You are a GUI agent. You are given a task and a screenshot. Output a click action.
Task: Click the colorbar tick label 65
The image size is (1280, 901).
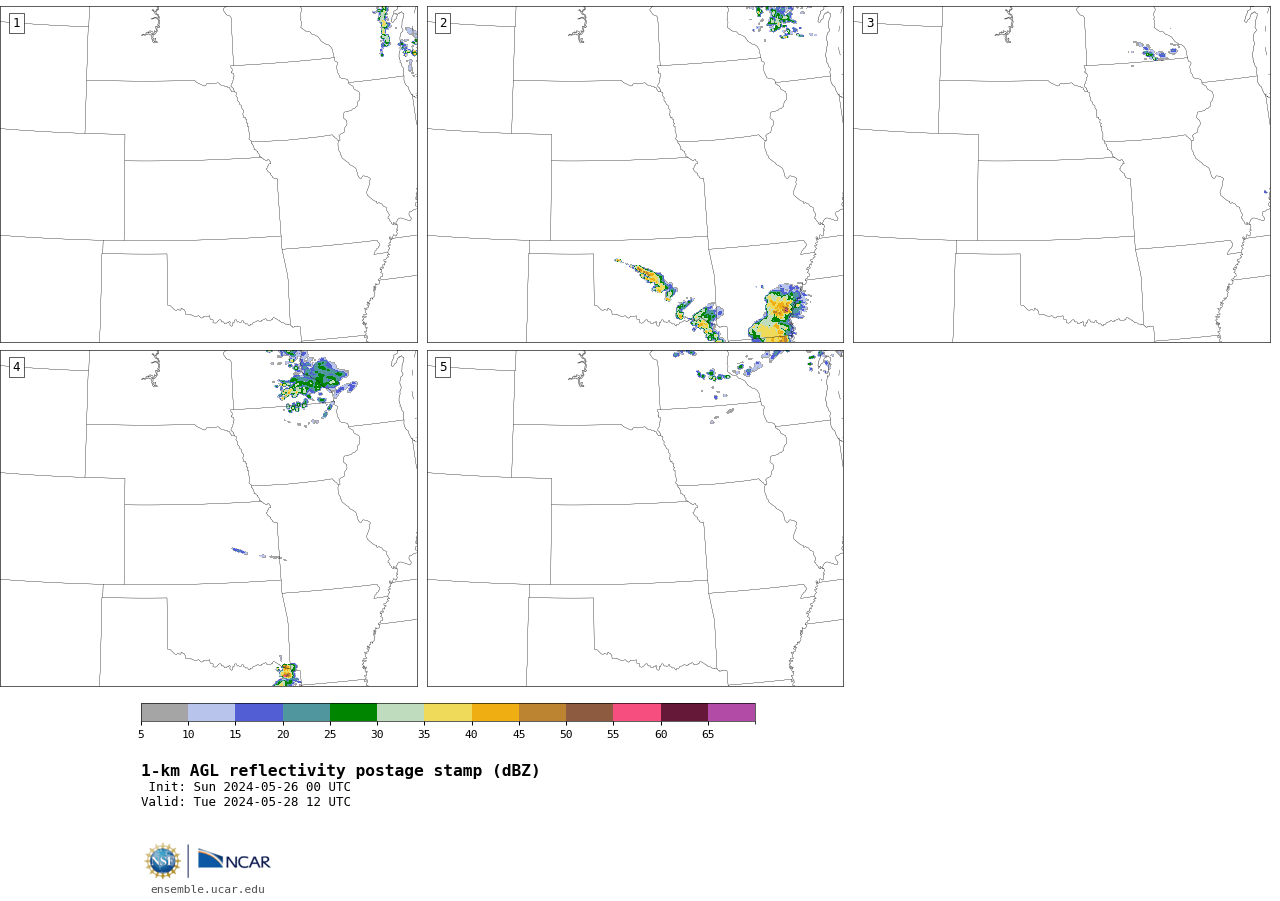708,735
